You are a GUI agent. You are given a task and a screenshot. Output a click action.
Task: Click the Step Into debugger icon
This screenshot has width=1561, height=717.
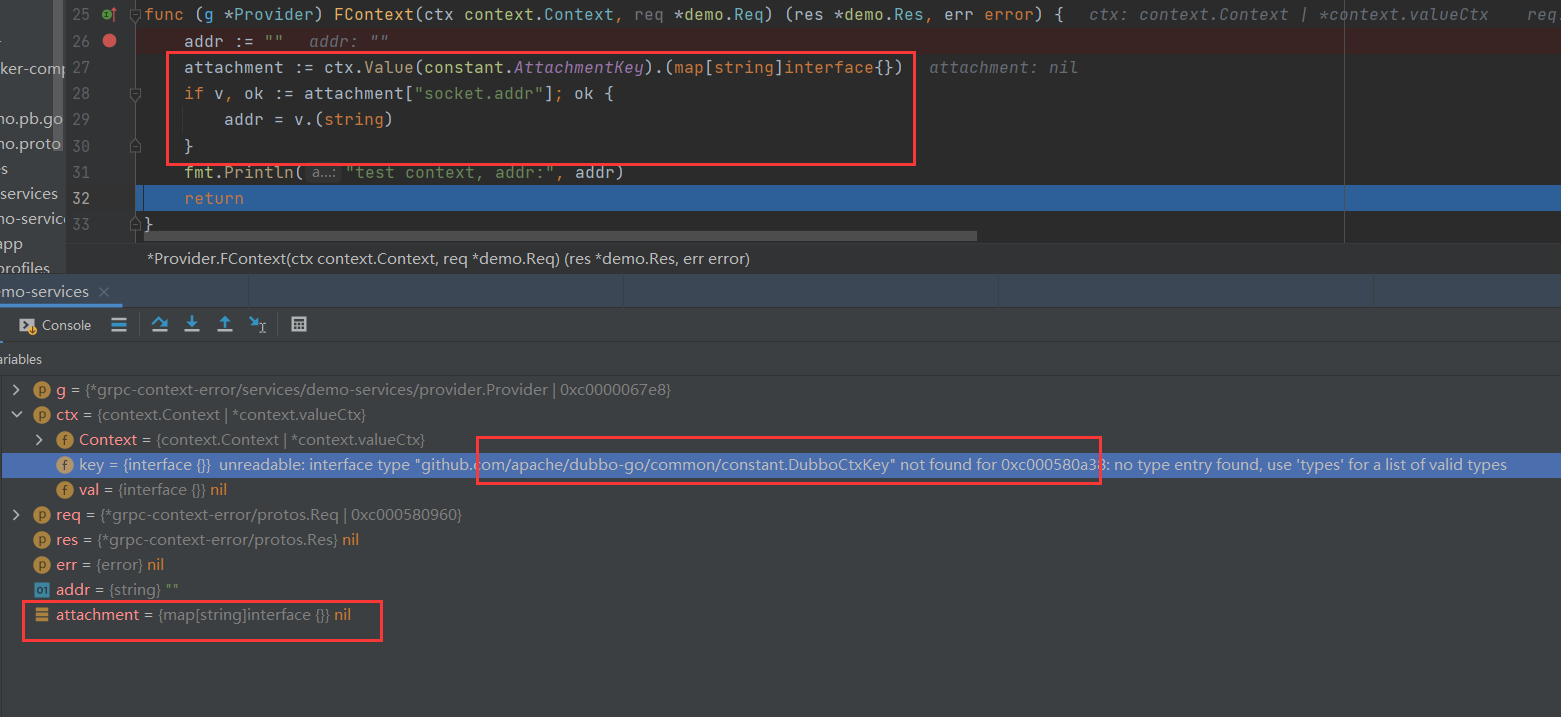coord(192,324)
